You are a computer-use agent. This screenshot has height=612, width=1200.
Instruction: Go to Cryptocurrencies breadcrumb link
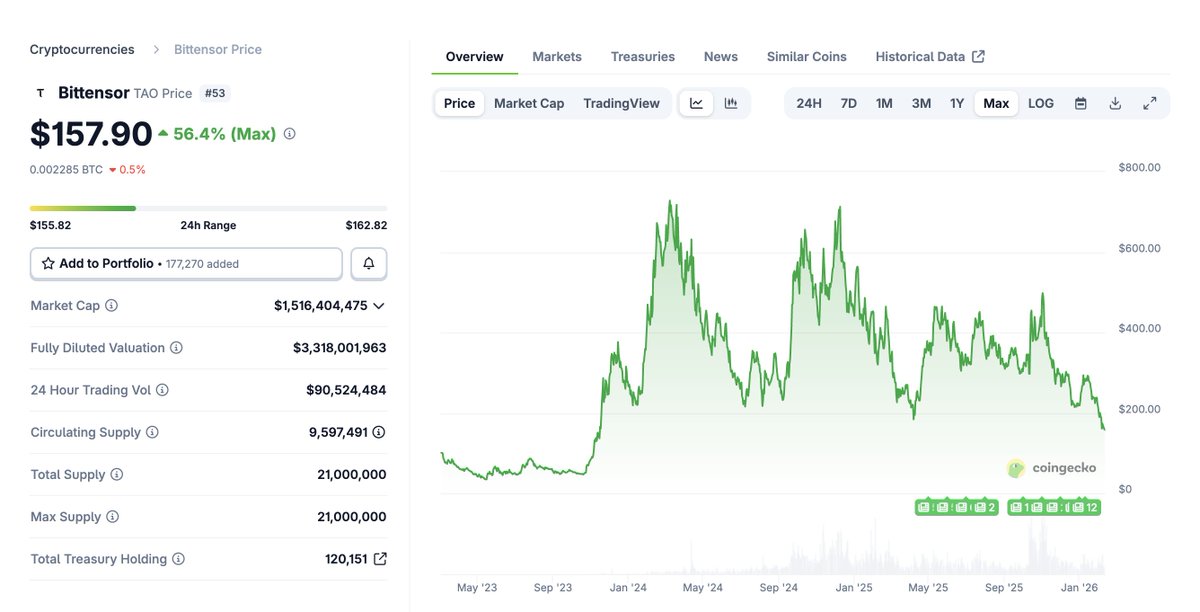[82, 49]
